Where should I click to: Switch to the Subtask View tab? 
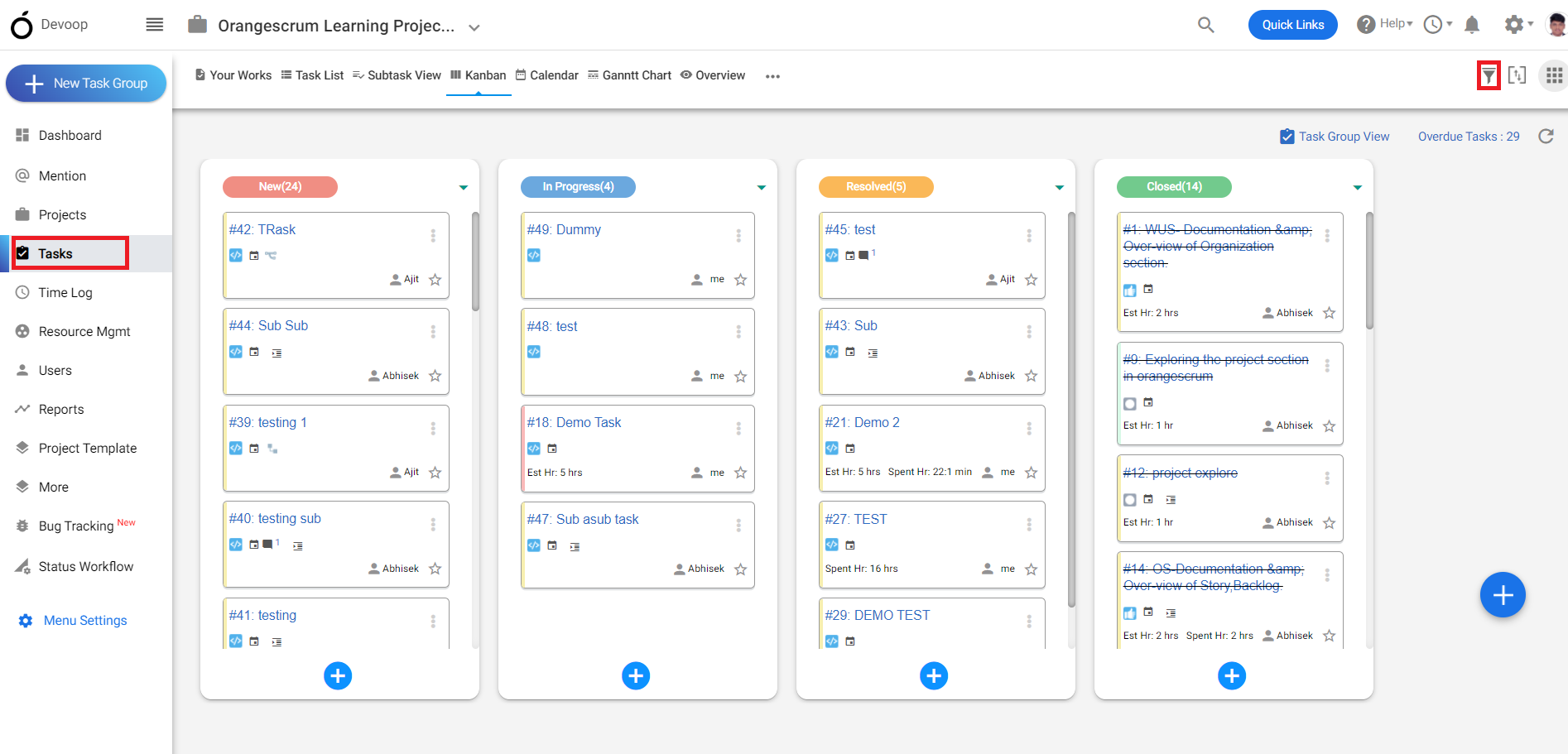coord(397,75)
